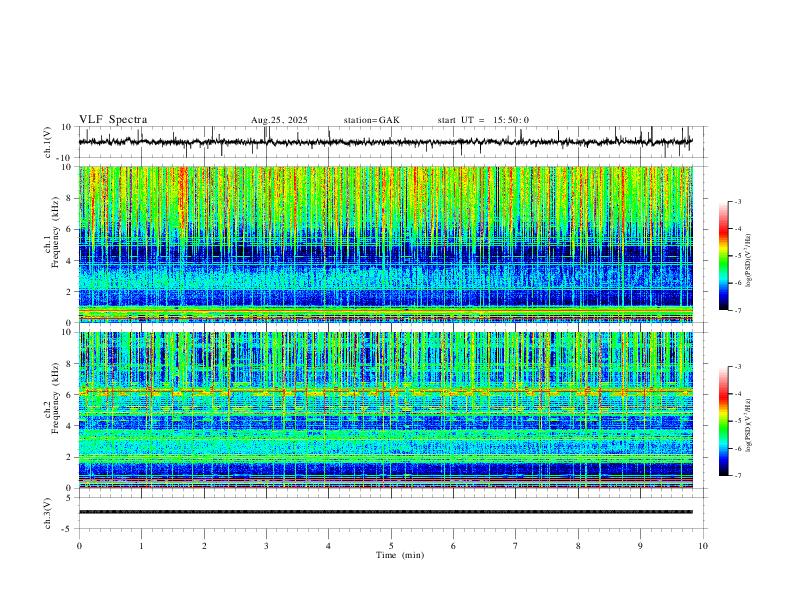The width and height of the screenshot is (792, 612).
Task: Click the "-5" label on ch.2 color bar
Action: pos(737,421)
